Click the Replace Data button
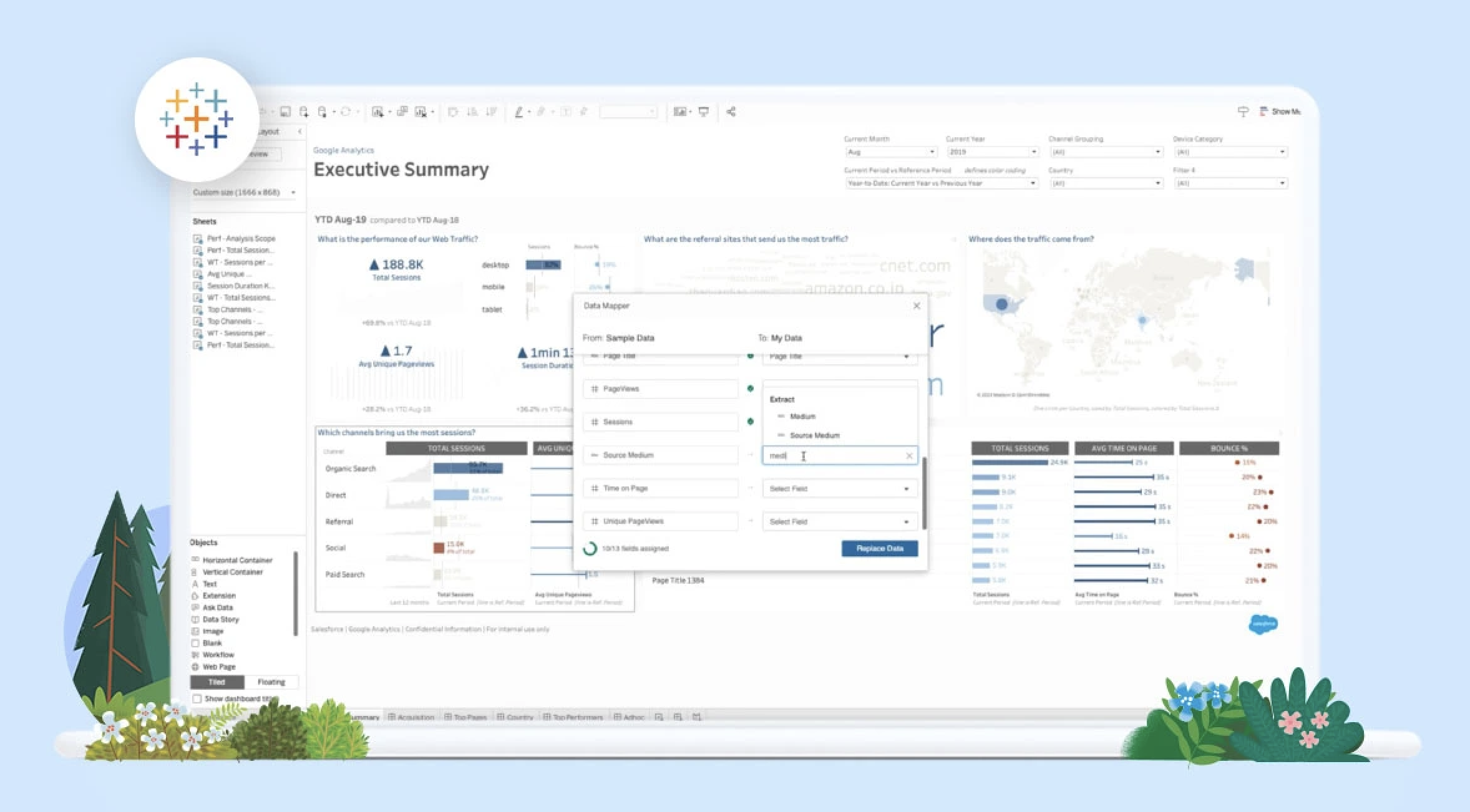The width and height of the screenshot is (1470, 812). tap(880, 548)
